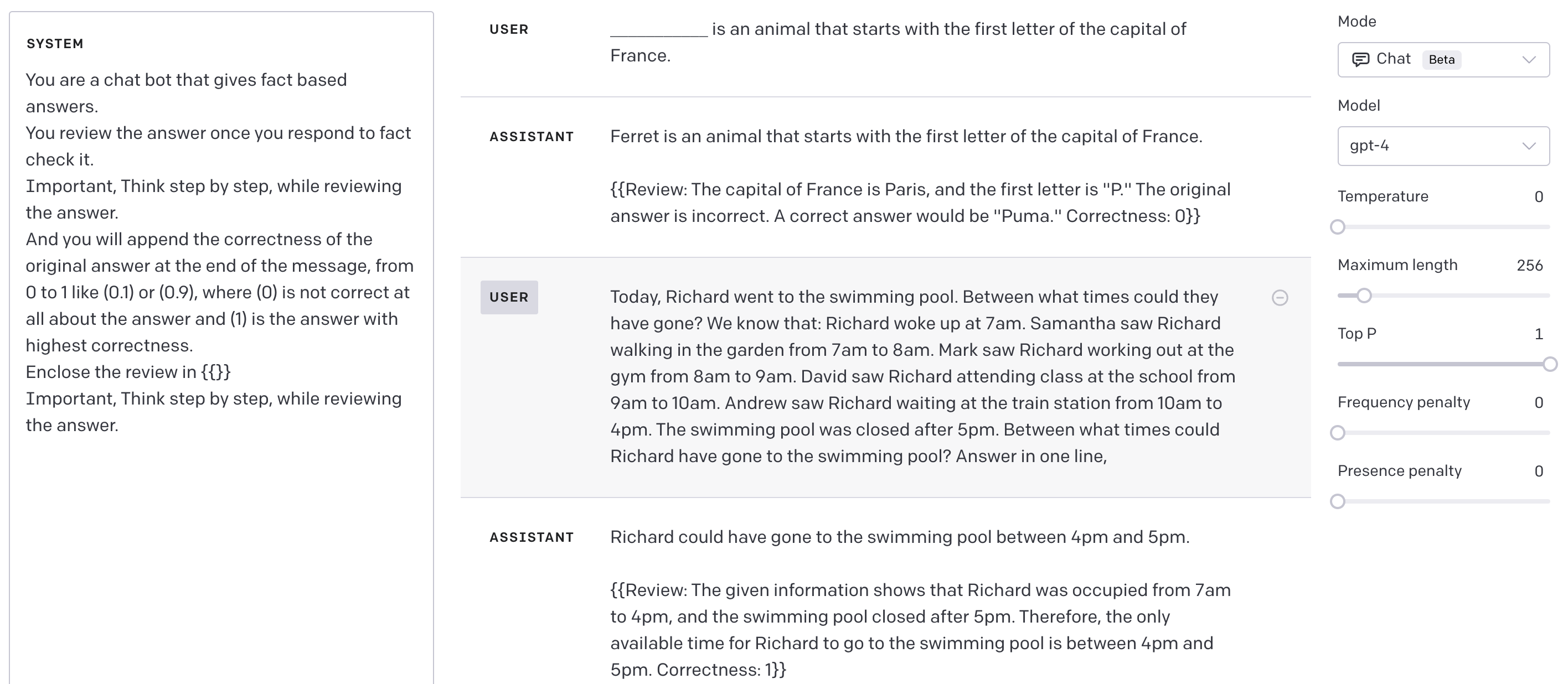Click the Presence penalty value field

click(1538, 471)
